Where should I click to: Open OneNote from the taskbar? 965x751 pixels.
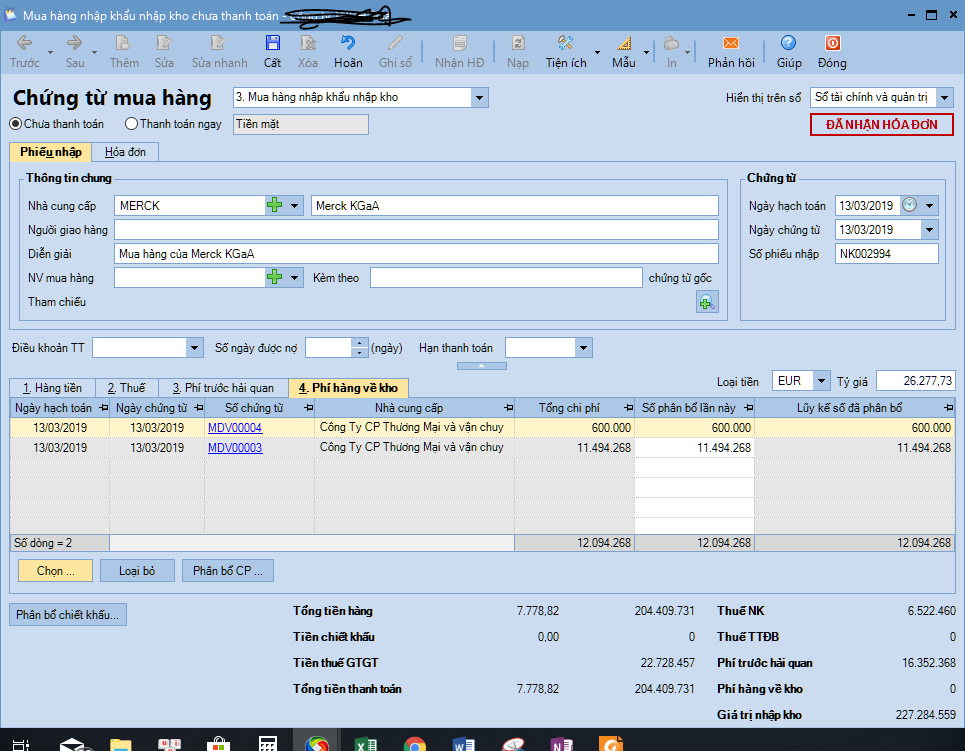[561, 744]
